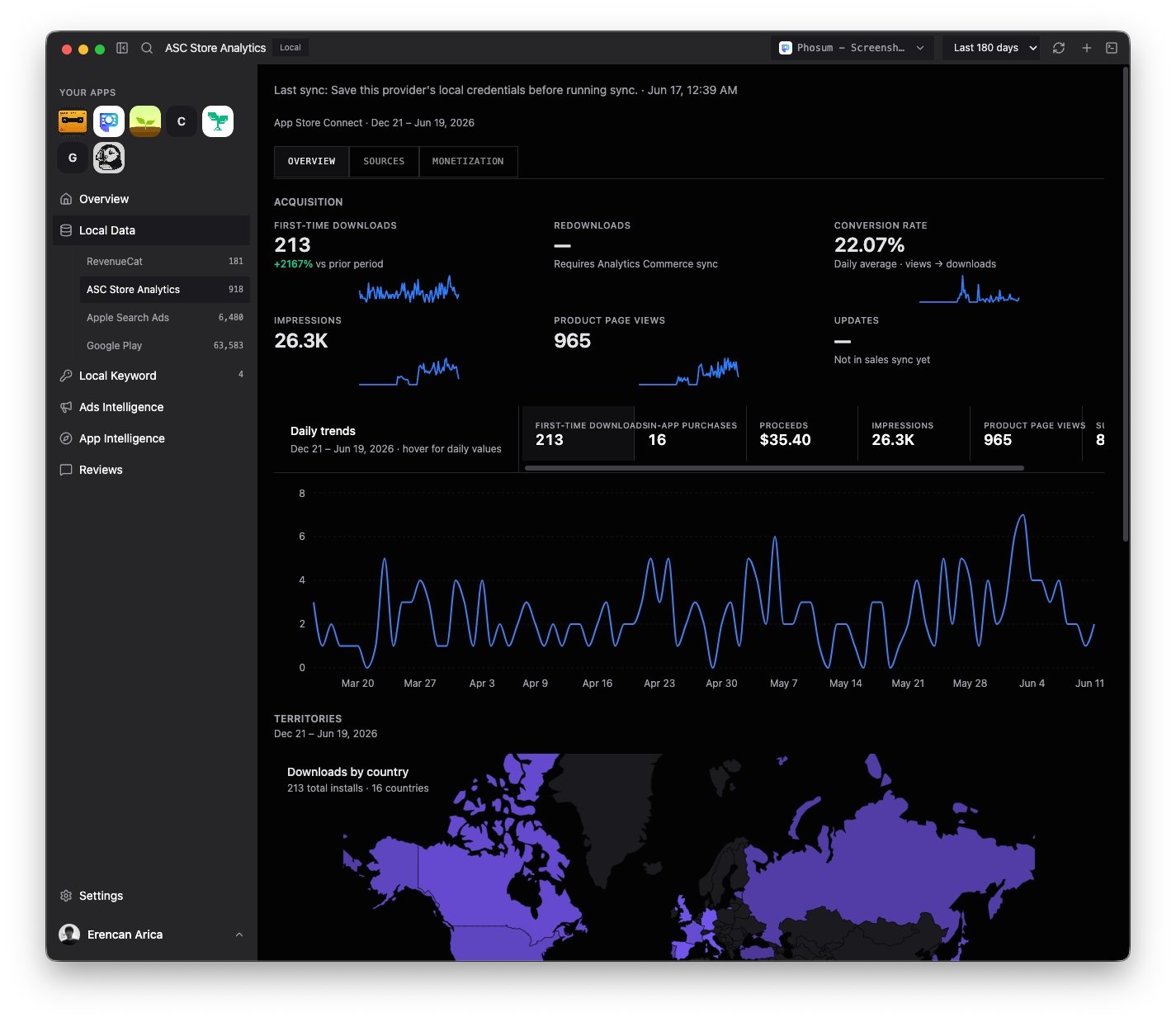The width and height of the screenshot is (1176, 1022).
Task: Select the Product Page Views 965 trend metric
Action: 1026,433
